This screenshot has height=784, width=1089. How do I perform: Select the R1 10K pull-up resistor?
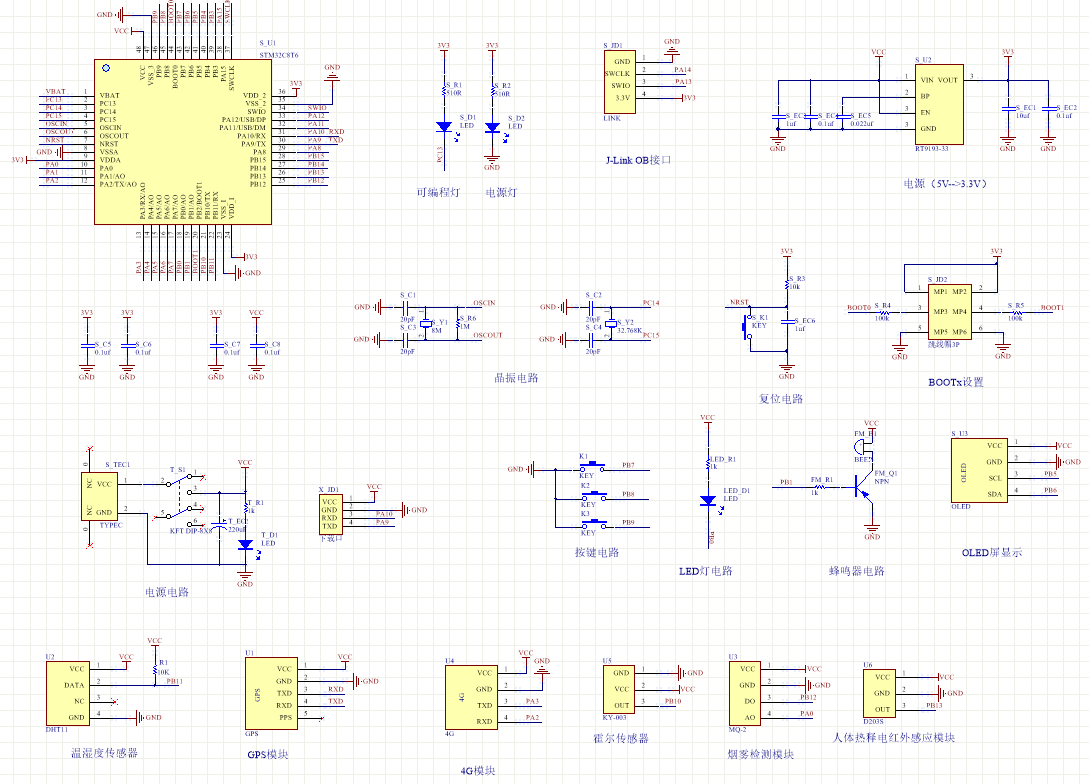tap(154, 669)
